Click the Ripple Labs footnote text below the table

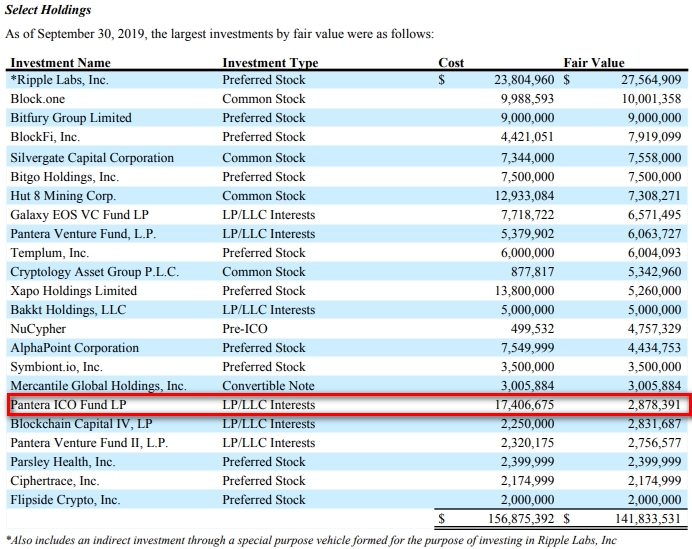311,540
